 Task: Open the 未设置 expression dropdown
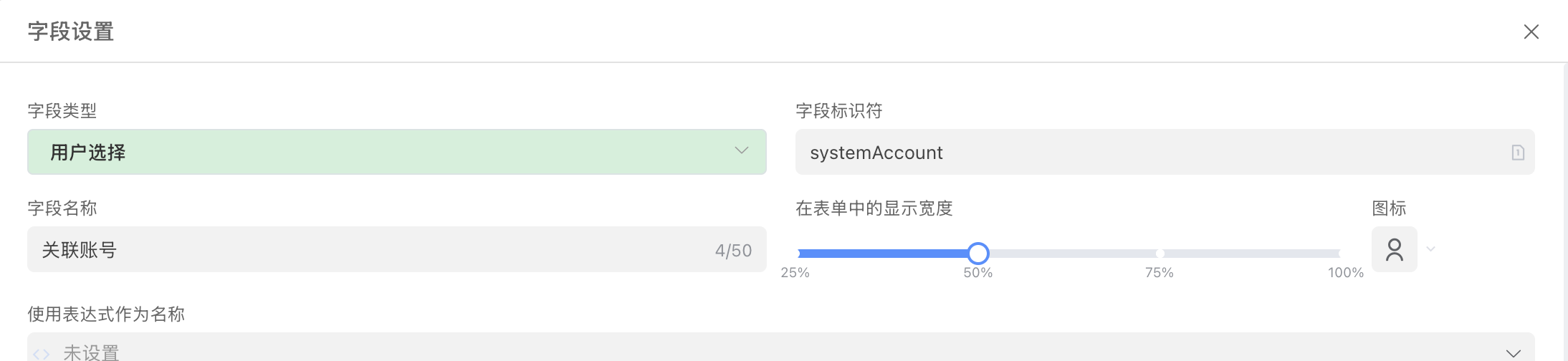(717, 351)
